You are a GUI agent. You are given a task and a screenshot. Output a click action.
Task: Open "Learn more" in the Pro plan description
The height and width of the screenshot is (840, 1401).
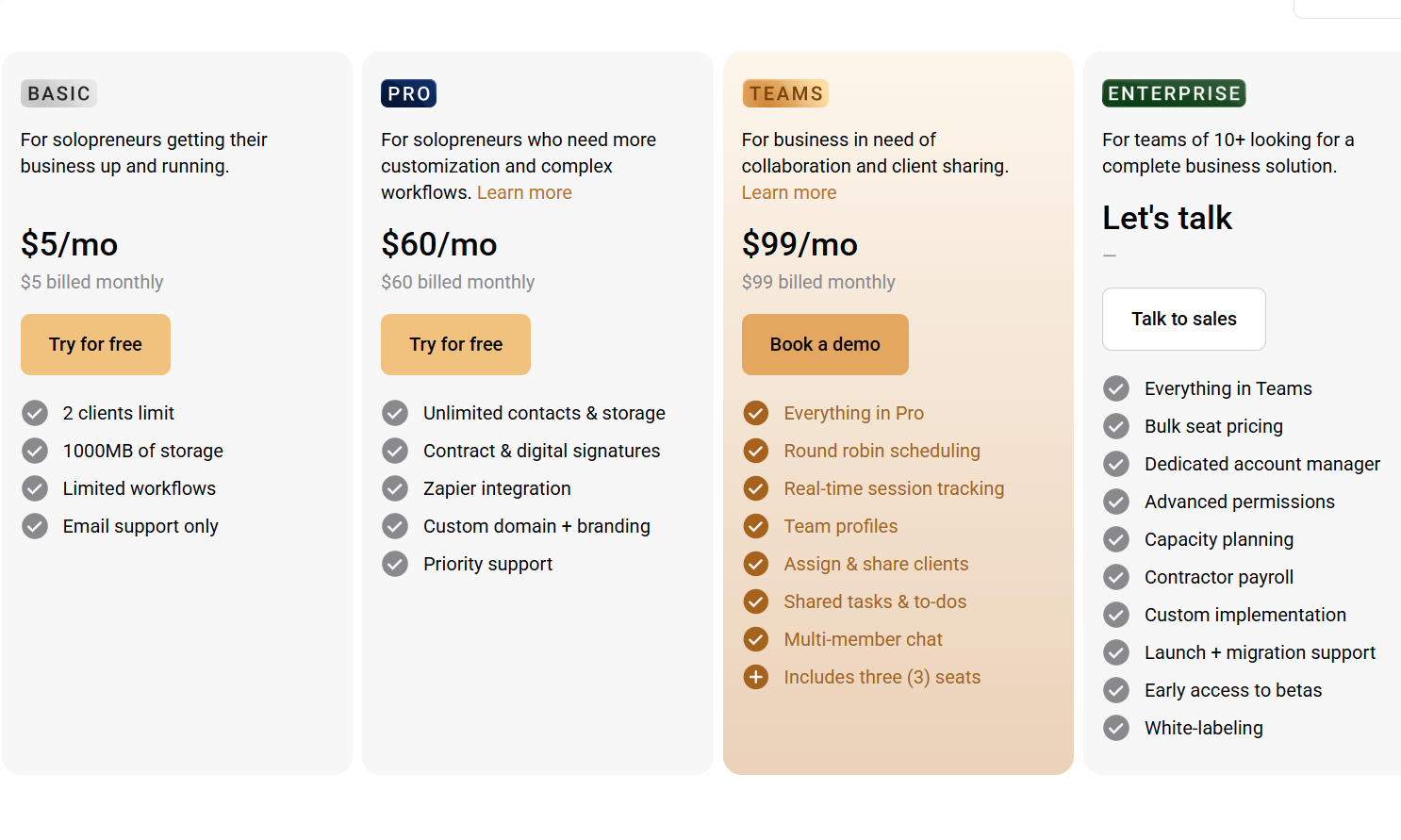click(x=524, y=192)
